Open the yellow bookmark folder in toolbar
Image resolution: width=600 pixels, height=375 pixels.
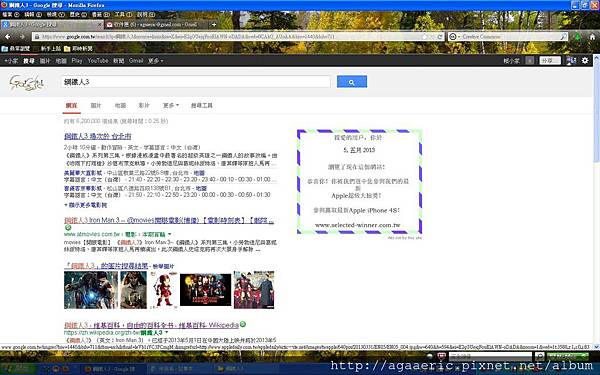tap(78, 49)
